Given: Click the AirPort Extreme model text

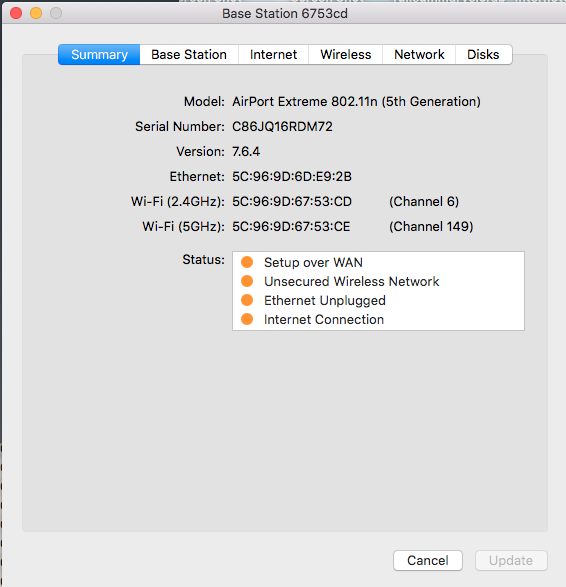Looking at the screenshot, I should tap(356, 102).
